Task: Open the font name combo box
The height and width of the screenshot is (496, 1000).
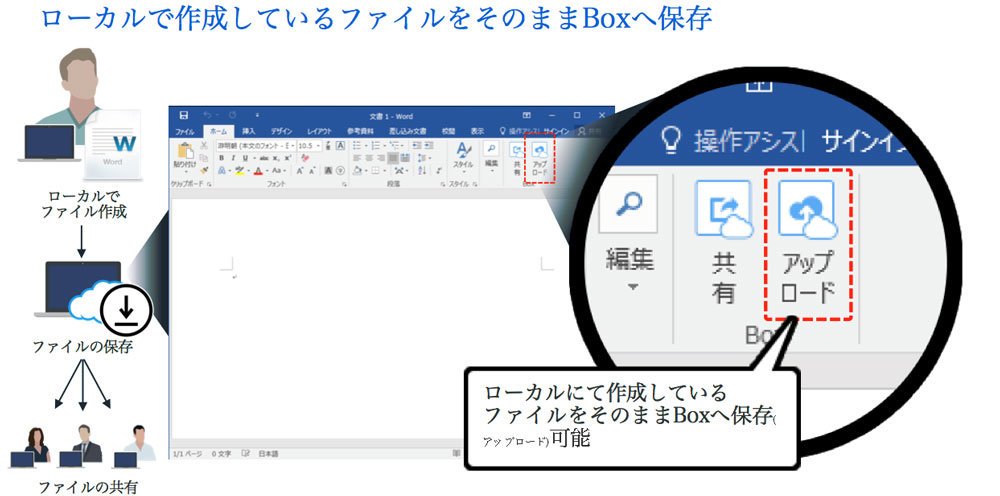Action: pos(256,147)
